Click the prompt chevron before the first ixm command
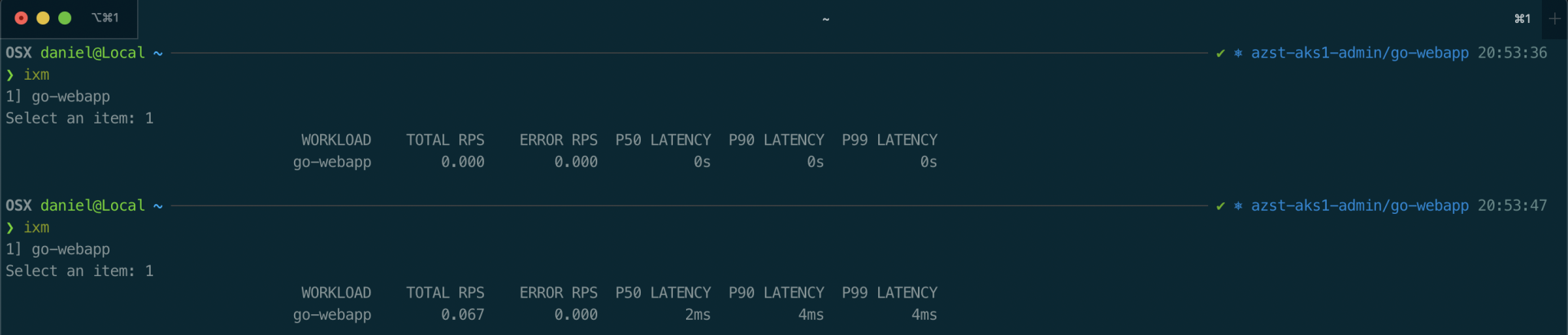The height and width of the screenshot is (335, 1568). click(x=10, y=75)
